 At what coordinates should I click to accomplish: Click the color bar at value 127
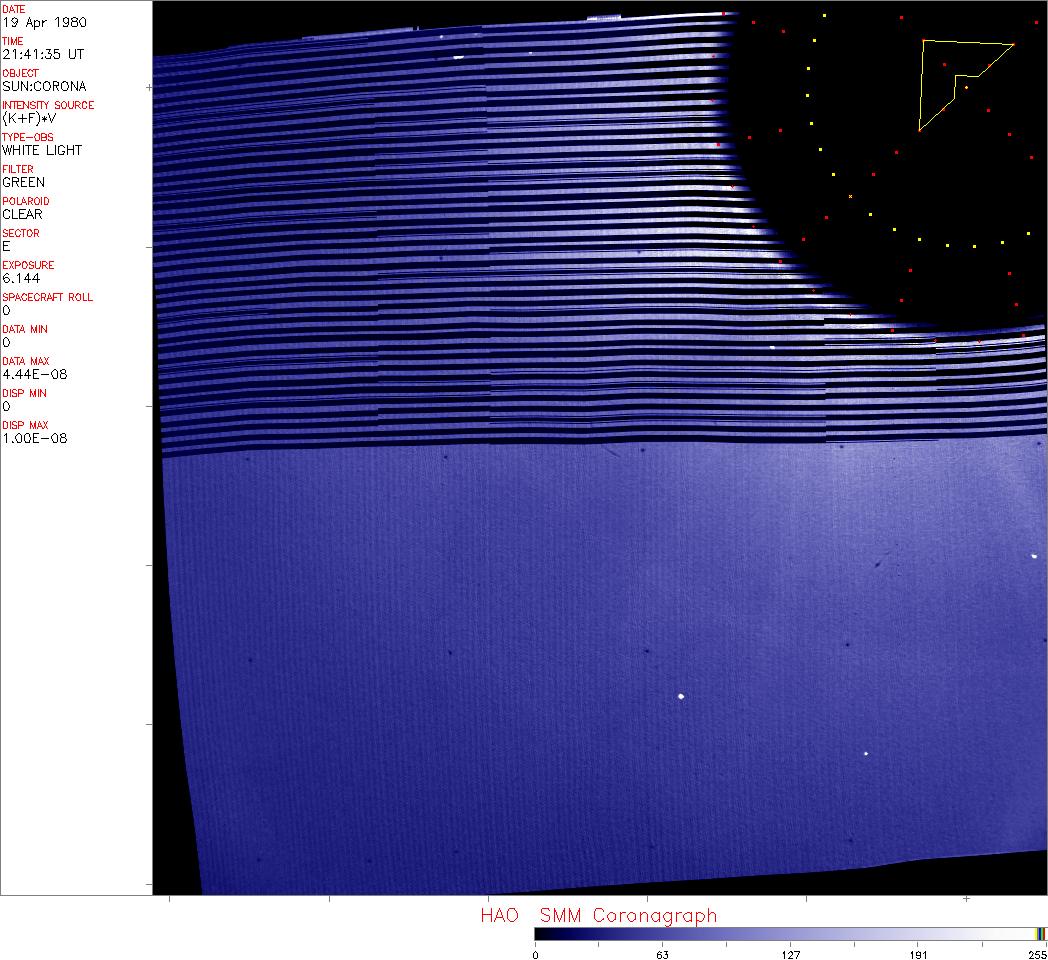pyautogui.click(x=791, y=934)
